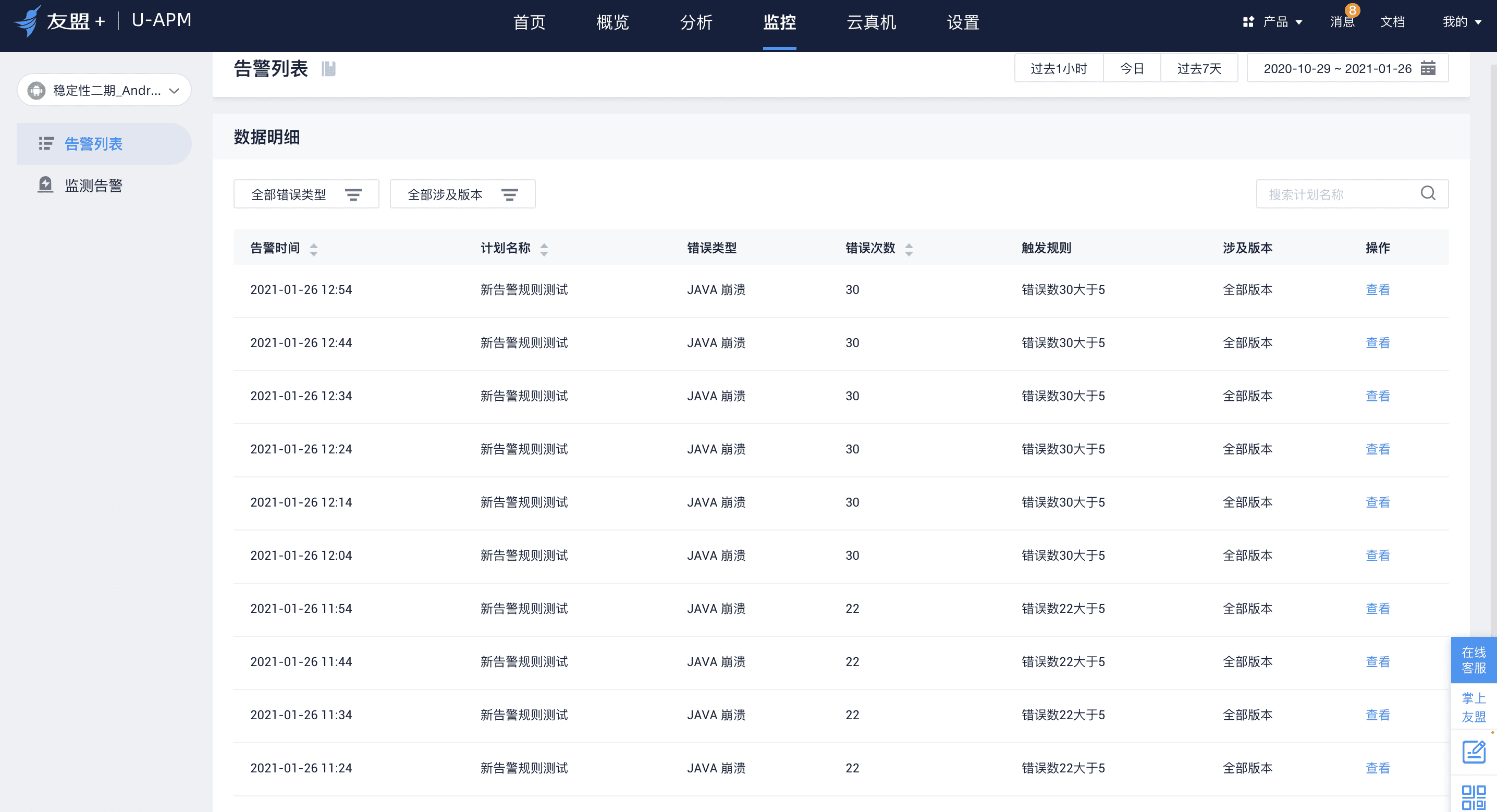Click 查看 for the 12:34 alert
Viewport: 1497px width, 812px height.
click(x=1377, y=396)
